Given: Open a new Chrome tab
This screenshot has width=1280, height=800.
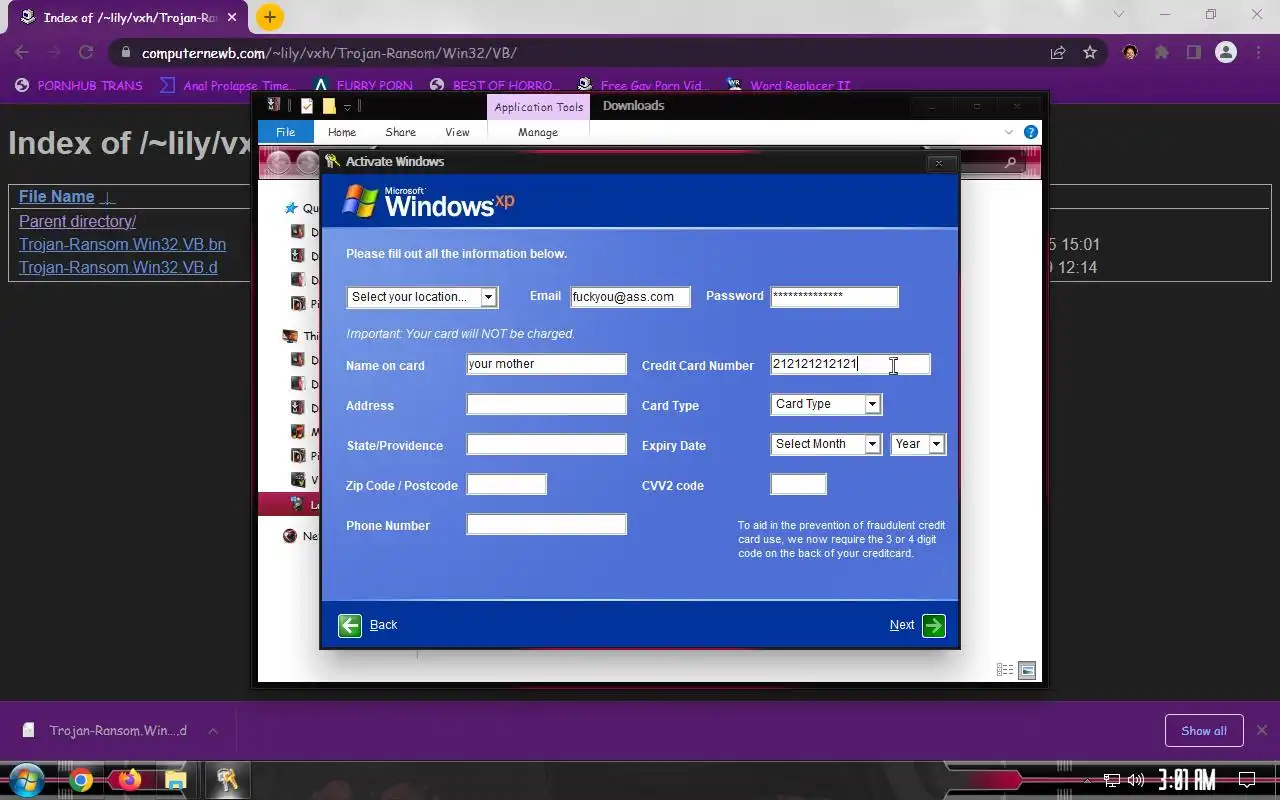Looking at the screenshot, I should click(269, 17).
